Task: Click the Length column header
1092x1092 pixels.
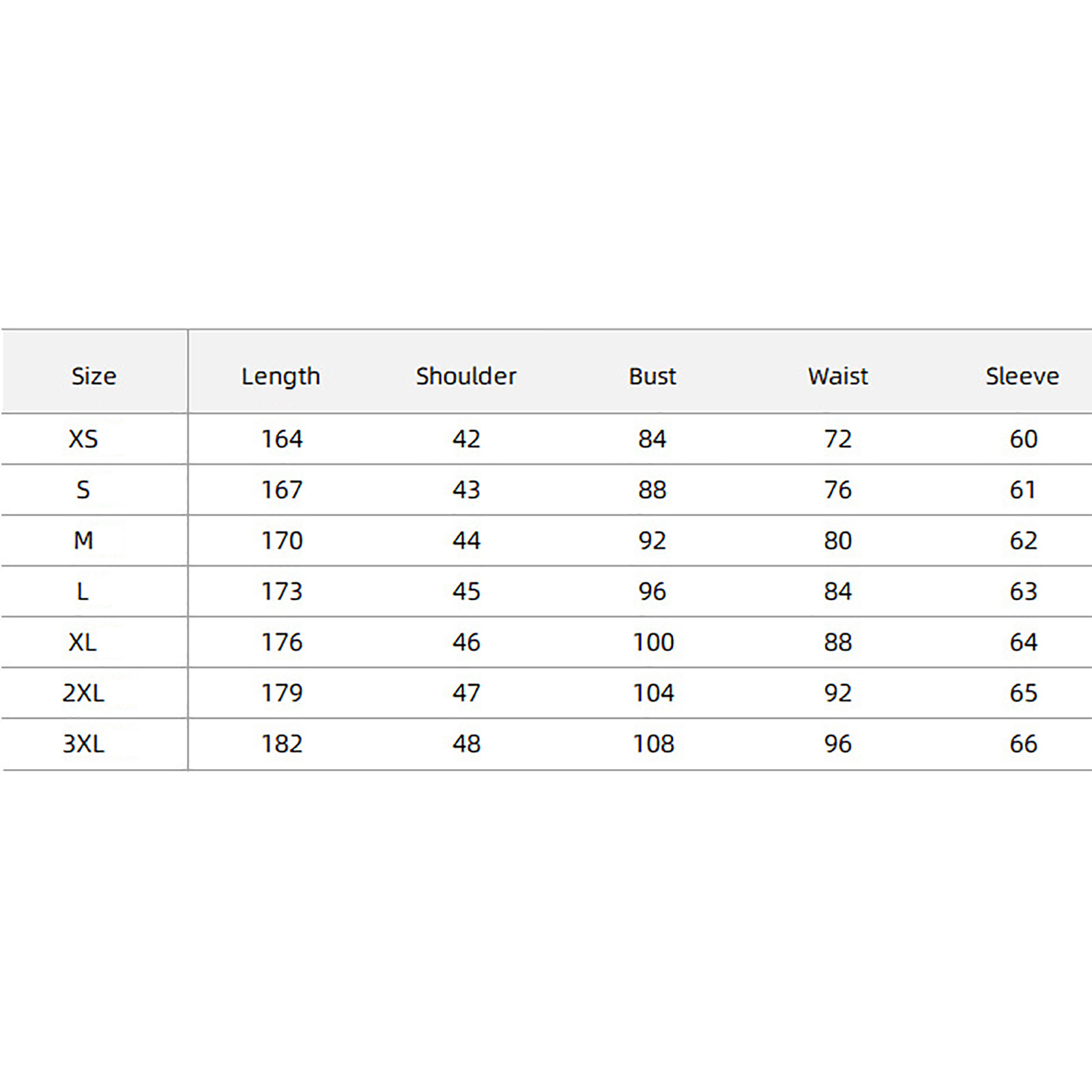Action: (x=281, y=376)
